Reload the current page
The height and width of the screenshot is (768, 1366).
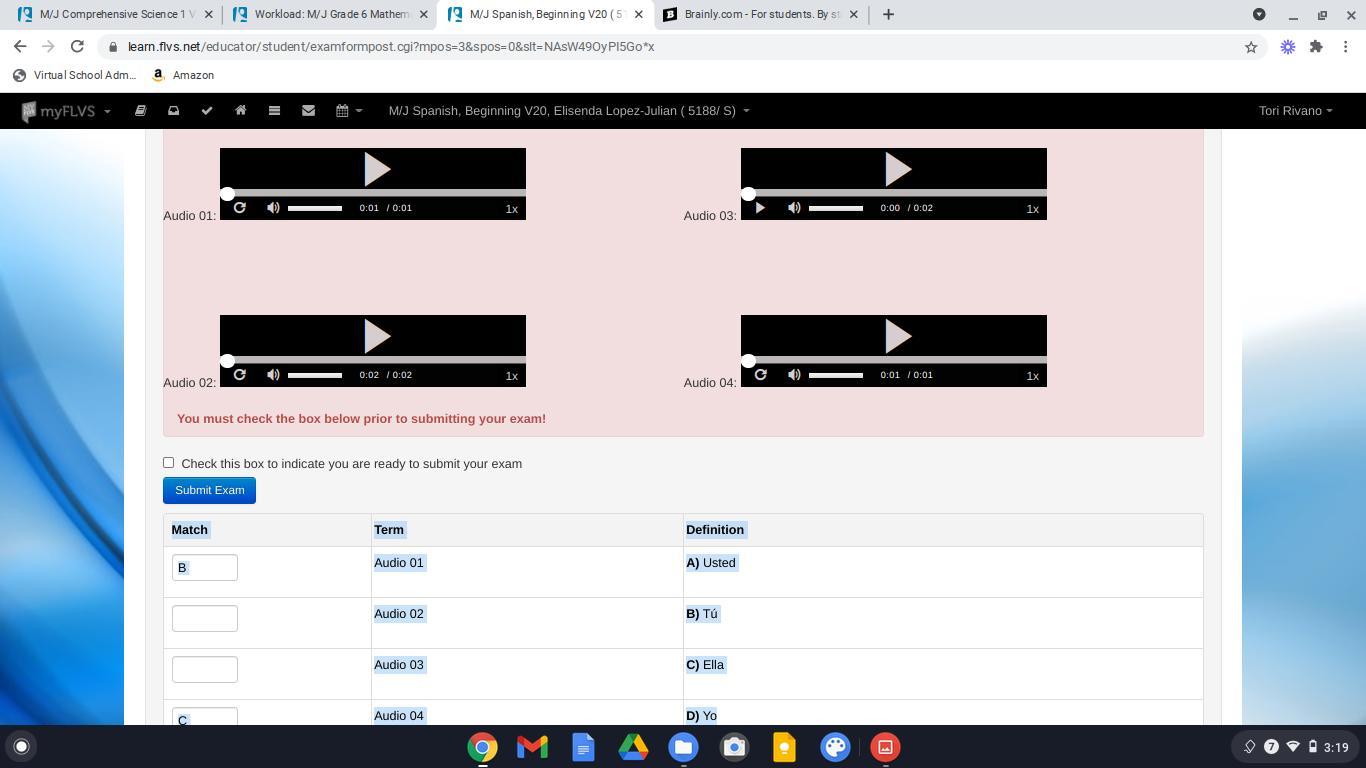[x=77, y=47]
